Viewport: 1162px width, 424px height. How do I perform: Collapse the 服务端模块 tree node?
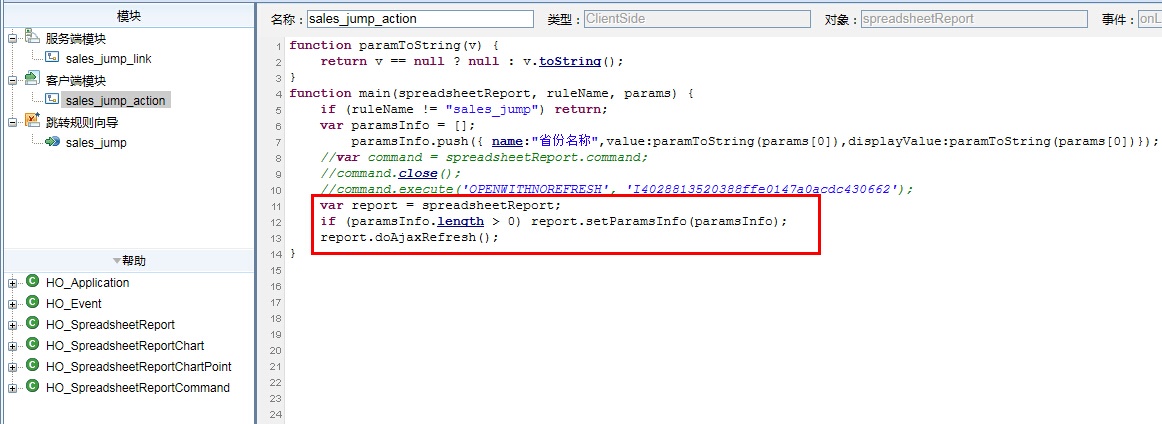click(x=12, y=39)
